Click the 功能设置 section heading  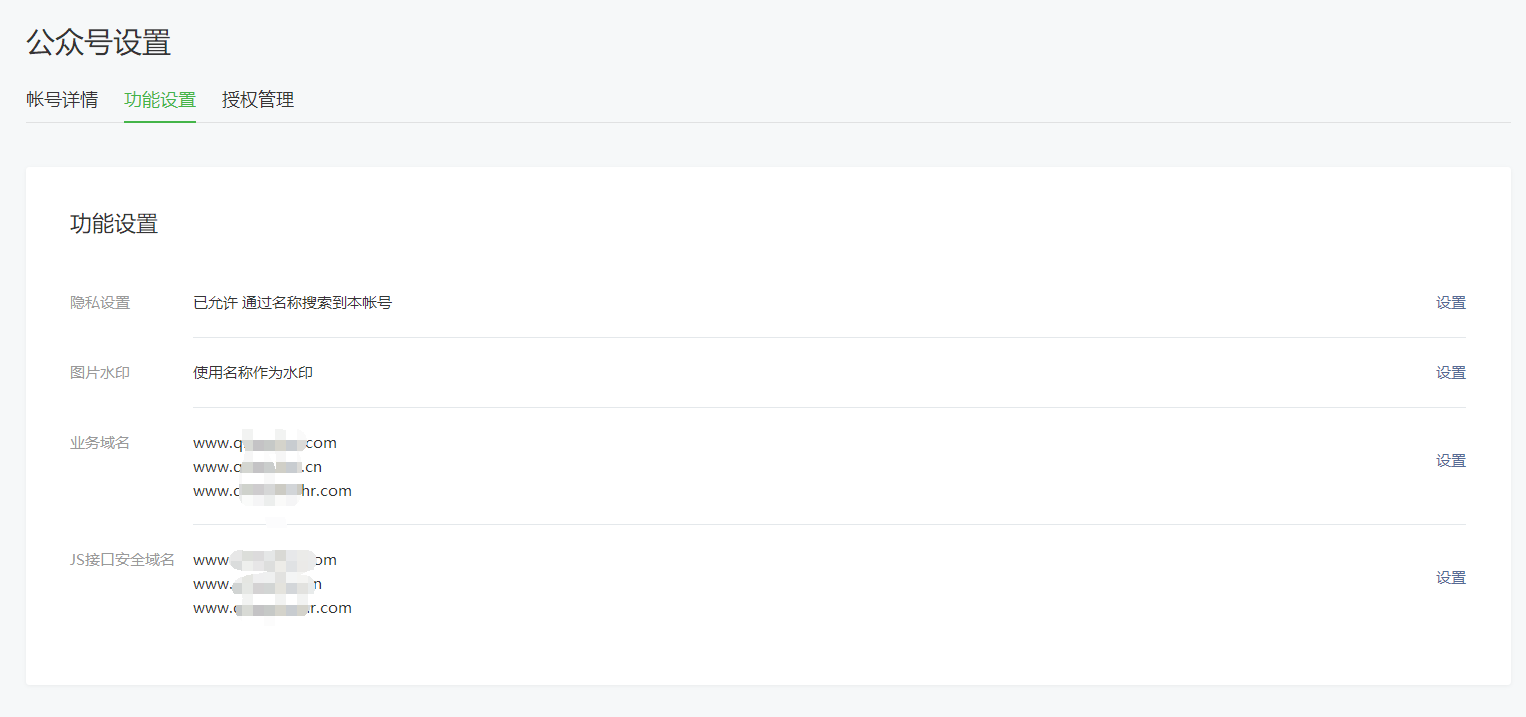[x=114, y=224]
